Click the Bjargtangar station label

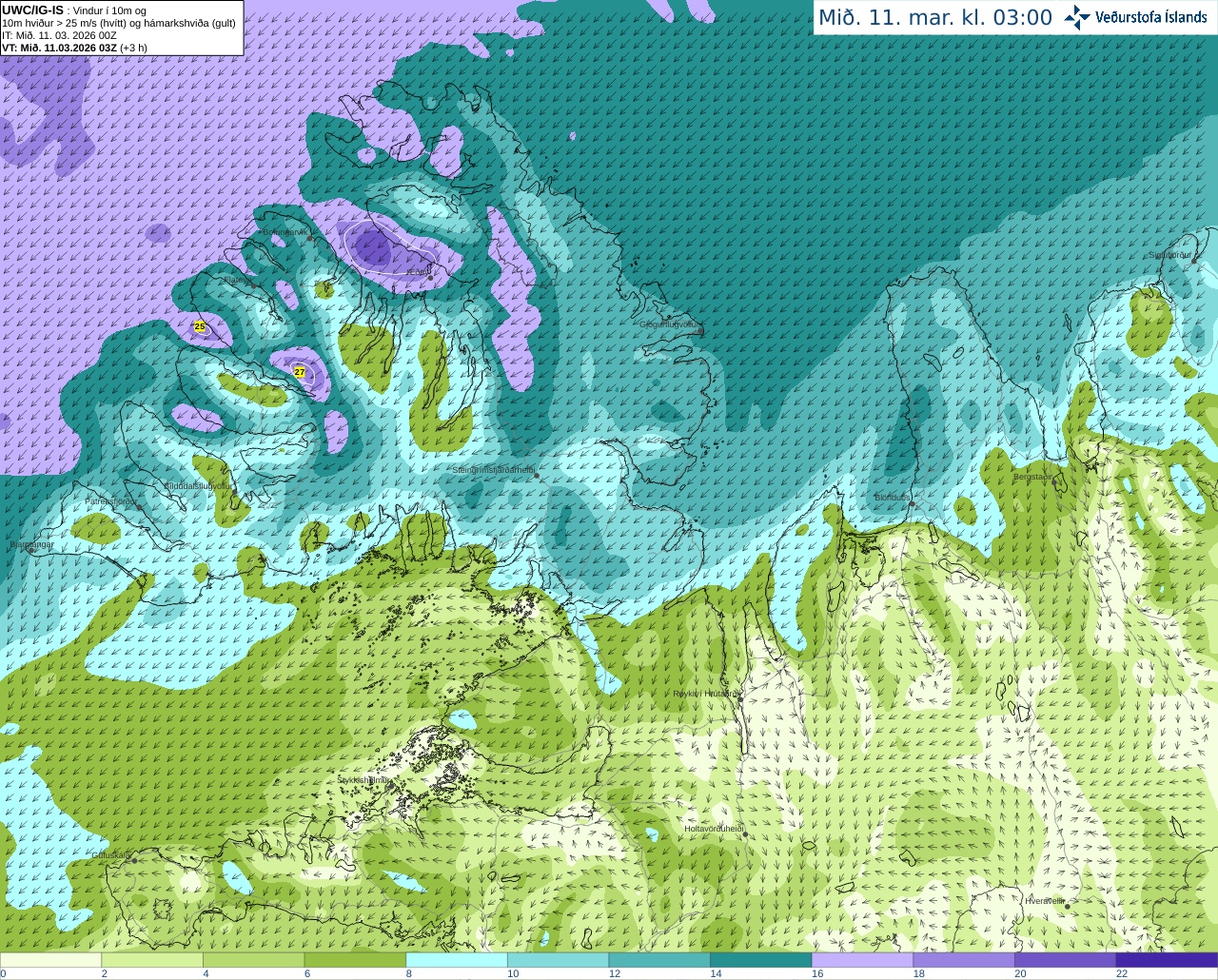[x=31, y=545]
